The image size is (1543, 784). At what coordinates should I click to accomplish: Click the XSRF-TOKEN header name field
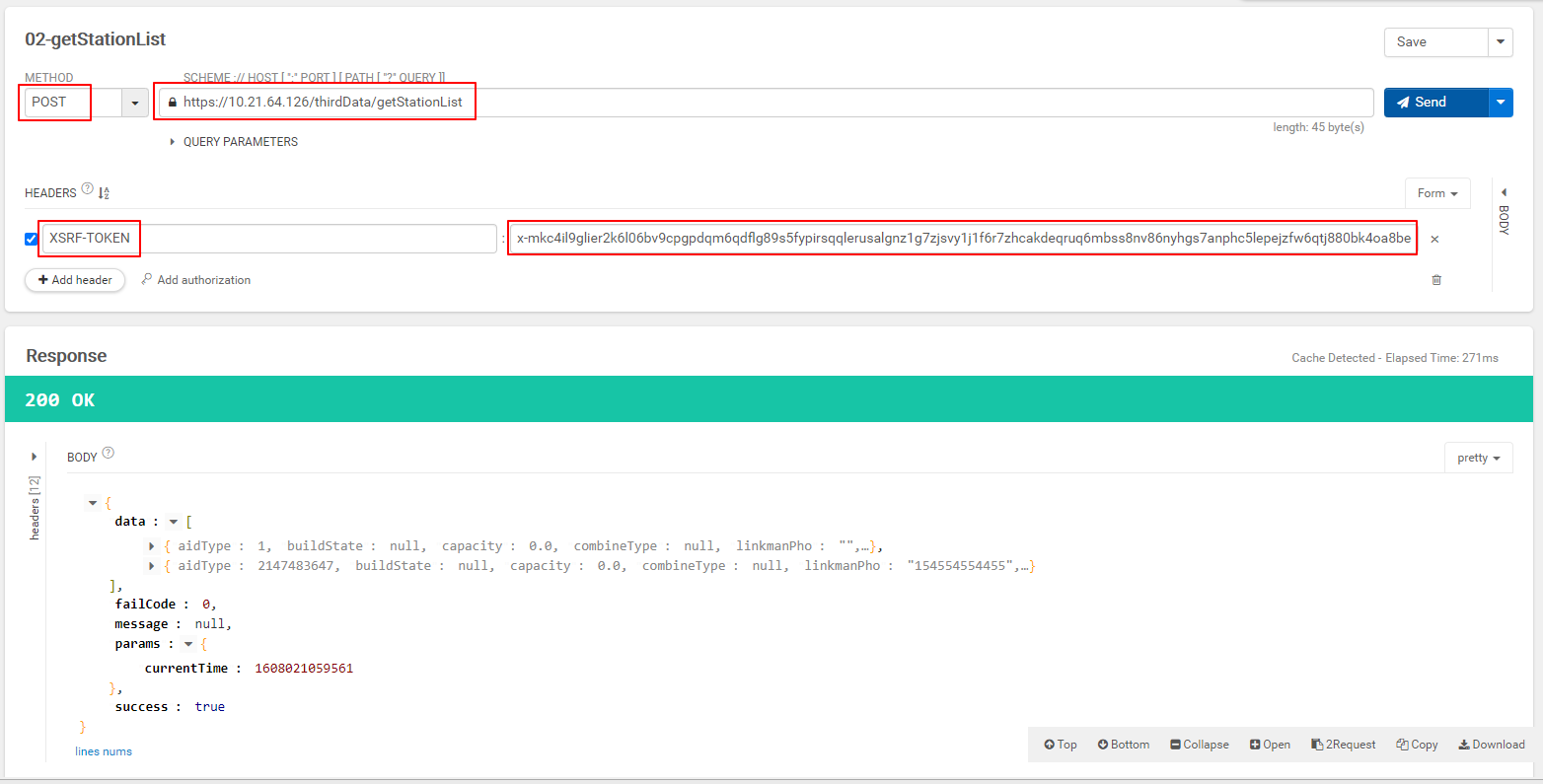tap(269, 239)
